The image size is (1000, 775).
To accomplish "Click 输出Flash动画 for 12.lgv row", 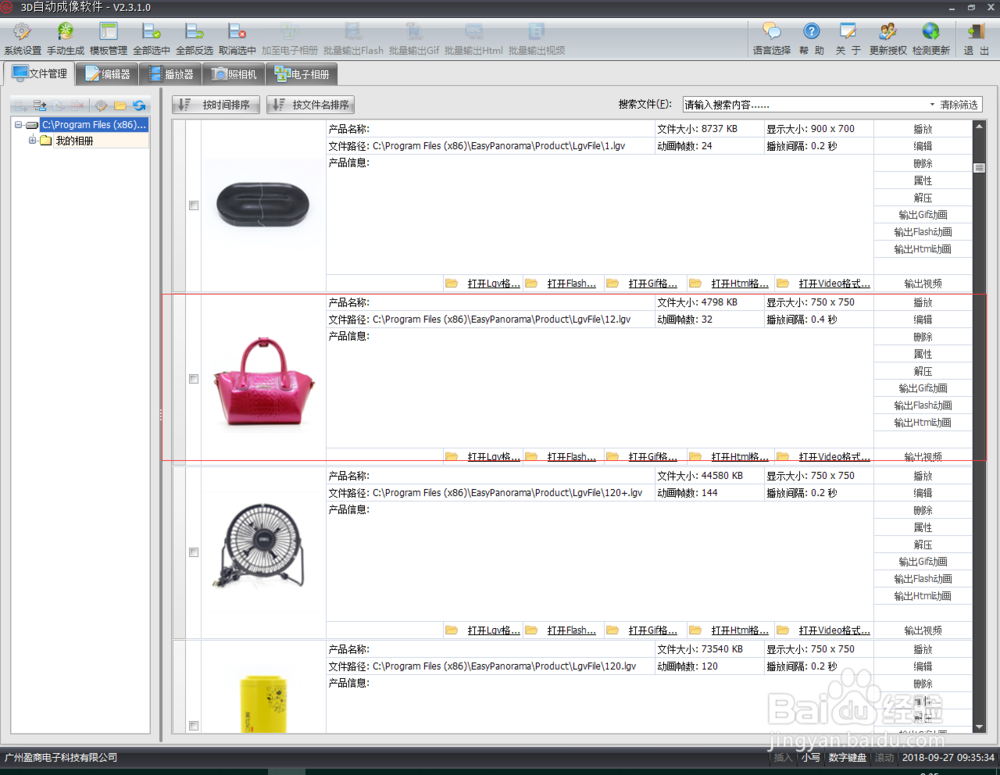I will coord(923,405).
